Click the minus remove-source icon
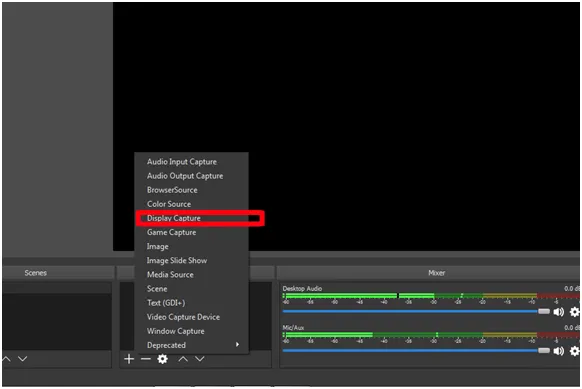 [146, 359]
